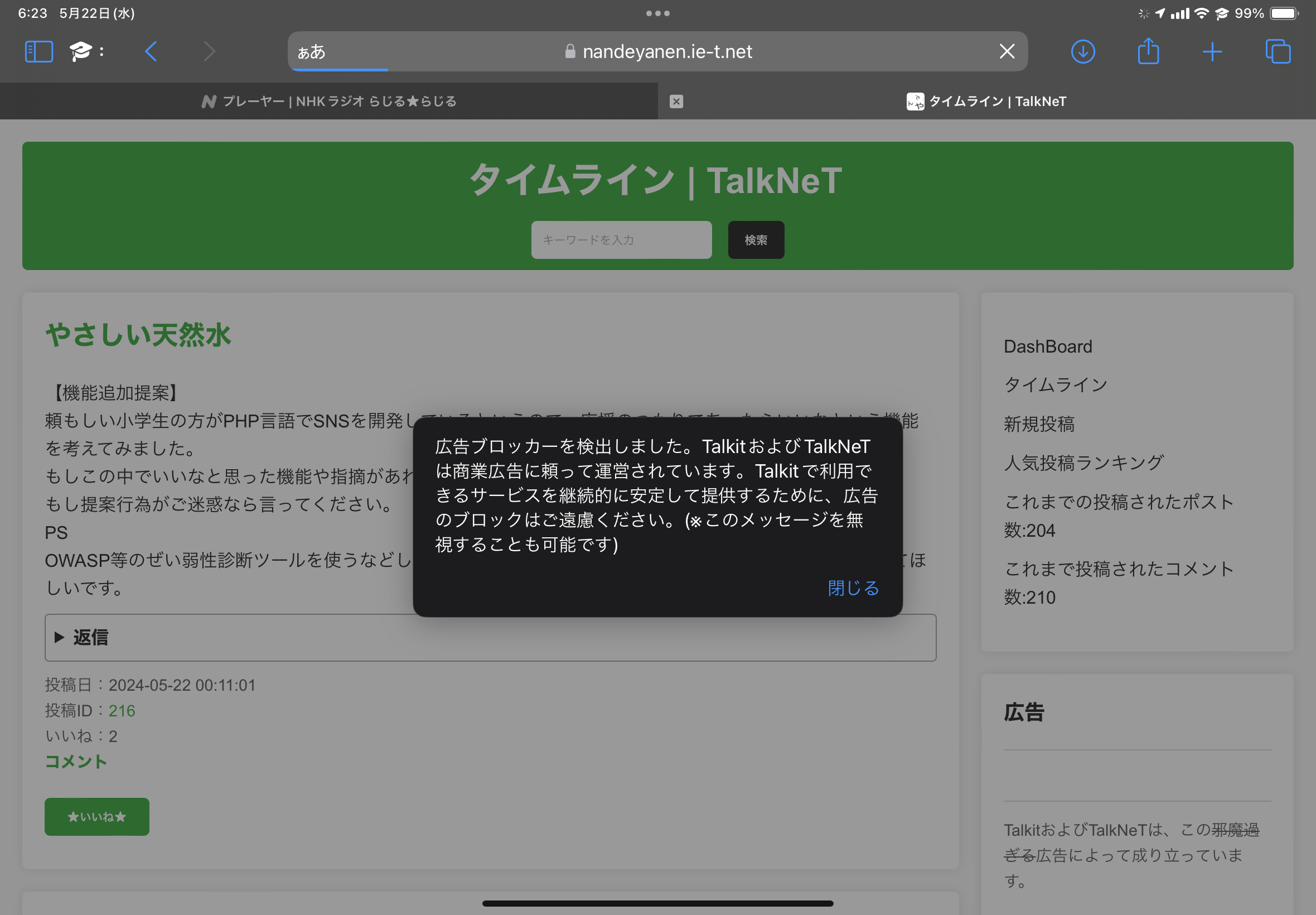Dismiss the ad blocker dialog with 閉じる
This screenshot has height=915, width=1316.
tap(853, 587)
